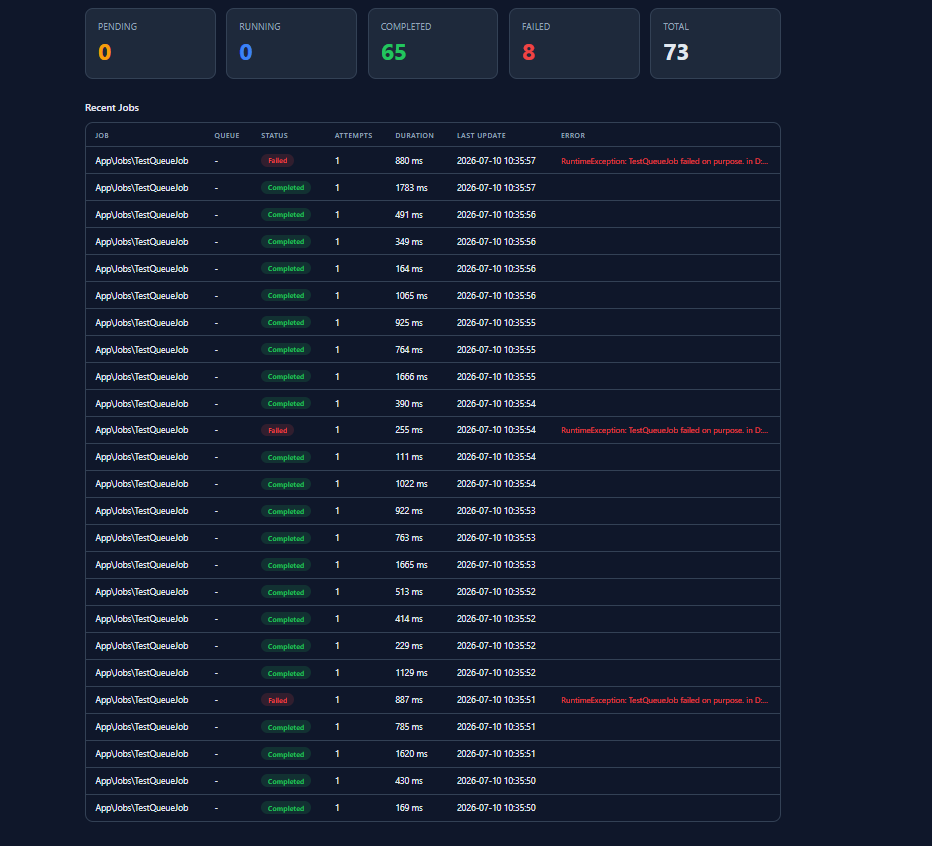The image size is (932, 846).
Task: Open error message in 880 ms row
Action: tap(664, 161)
